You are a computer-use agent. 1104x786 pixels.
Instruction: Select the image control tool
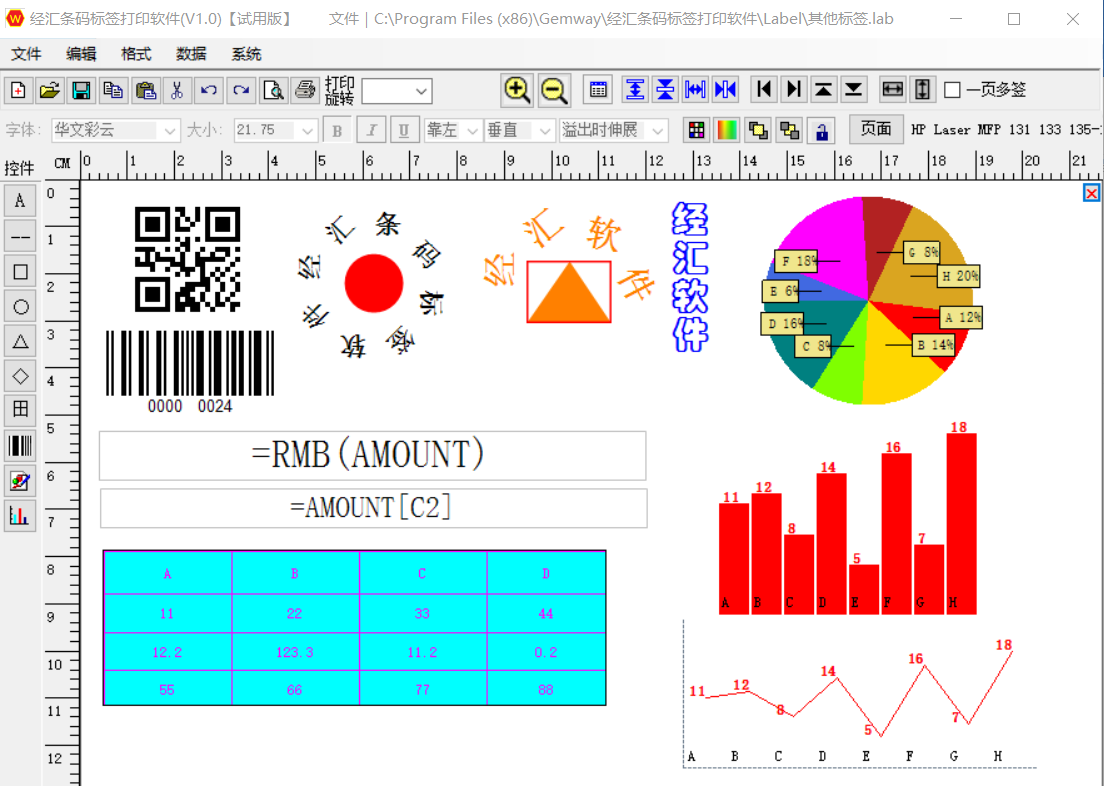click(20, 482)
